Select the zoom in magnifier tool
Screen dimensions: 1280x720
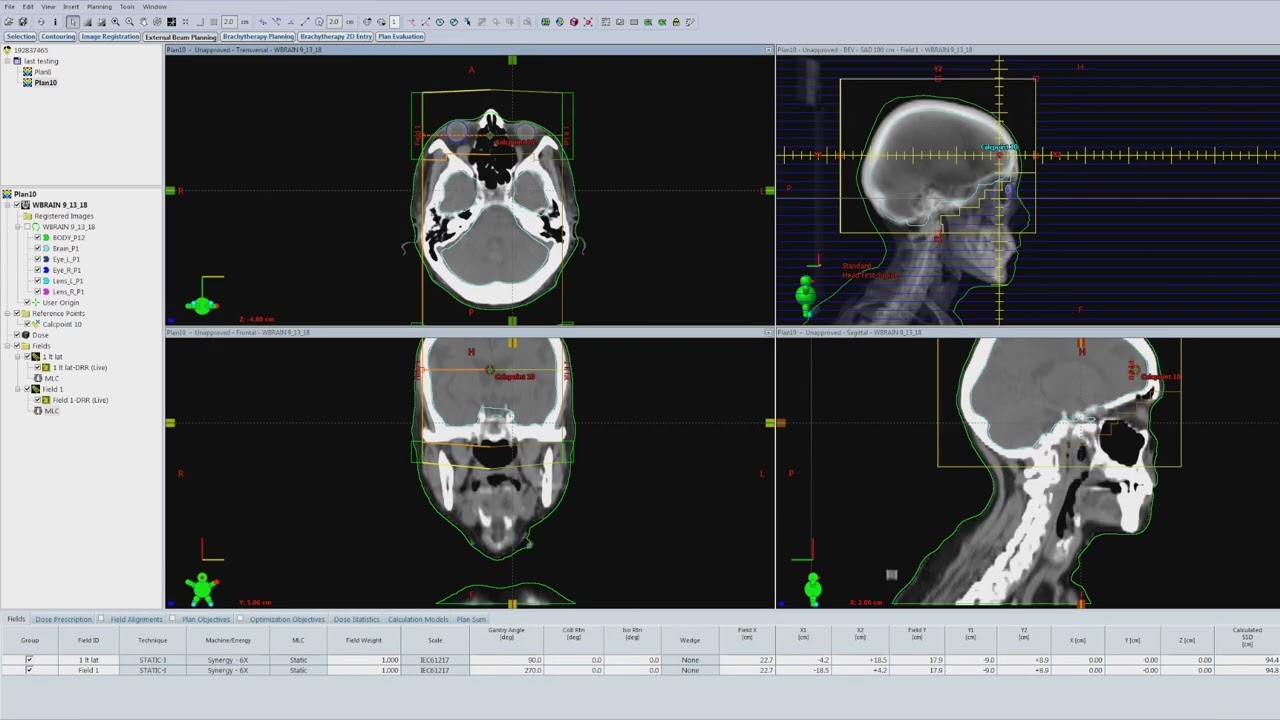pos(115,21)
